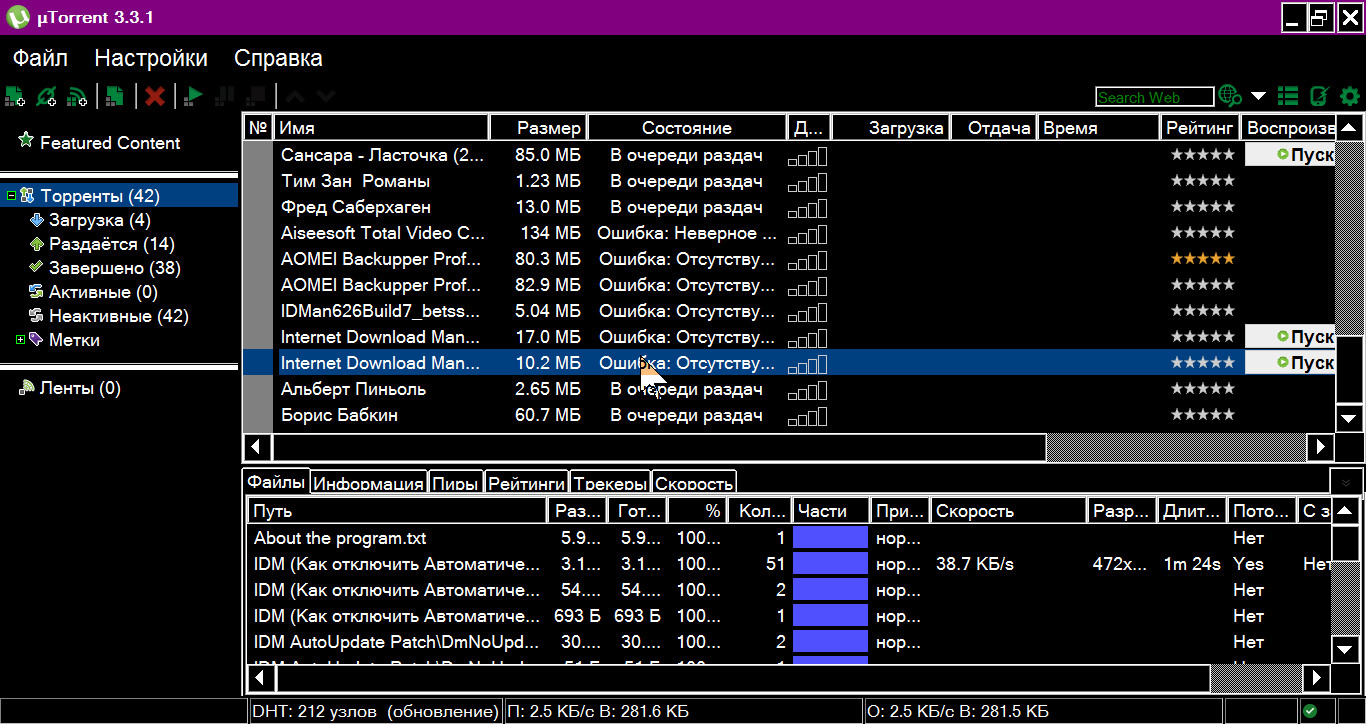Click Пуск on the 17.0 МБ Internet Download Manager row
This screenshot has width=1366, height=724.
[x=1290, y=337]
